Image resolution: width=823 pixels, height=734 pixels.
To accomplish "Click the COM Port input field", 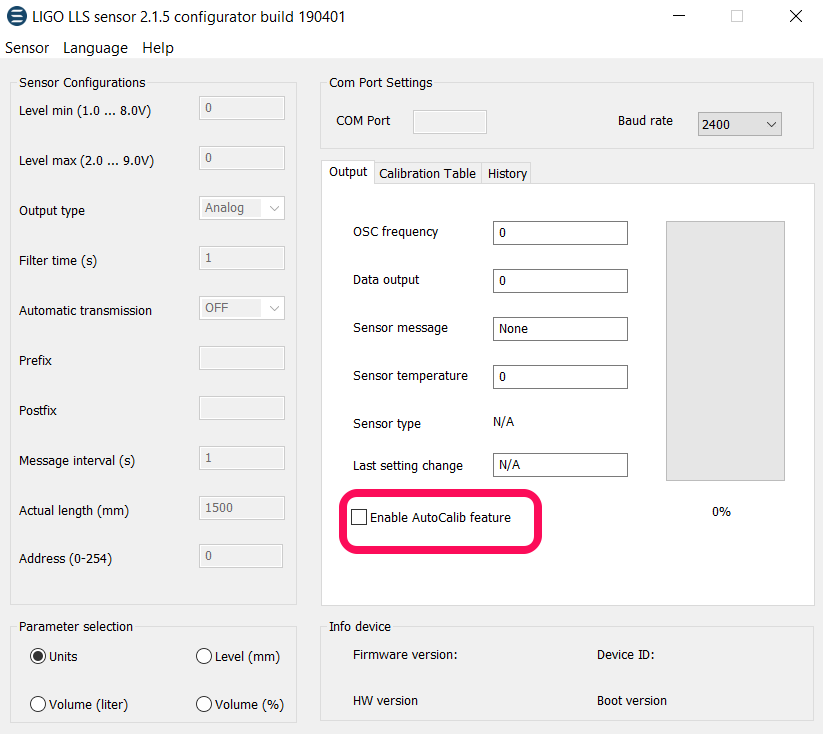I will click(x=449, y=122).
